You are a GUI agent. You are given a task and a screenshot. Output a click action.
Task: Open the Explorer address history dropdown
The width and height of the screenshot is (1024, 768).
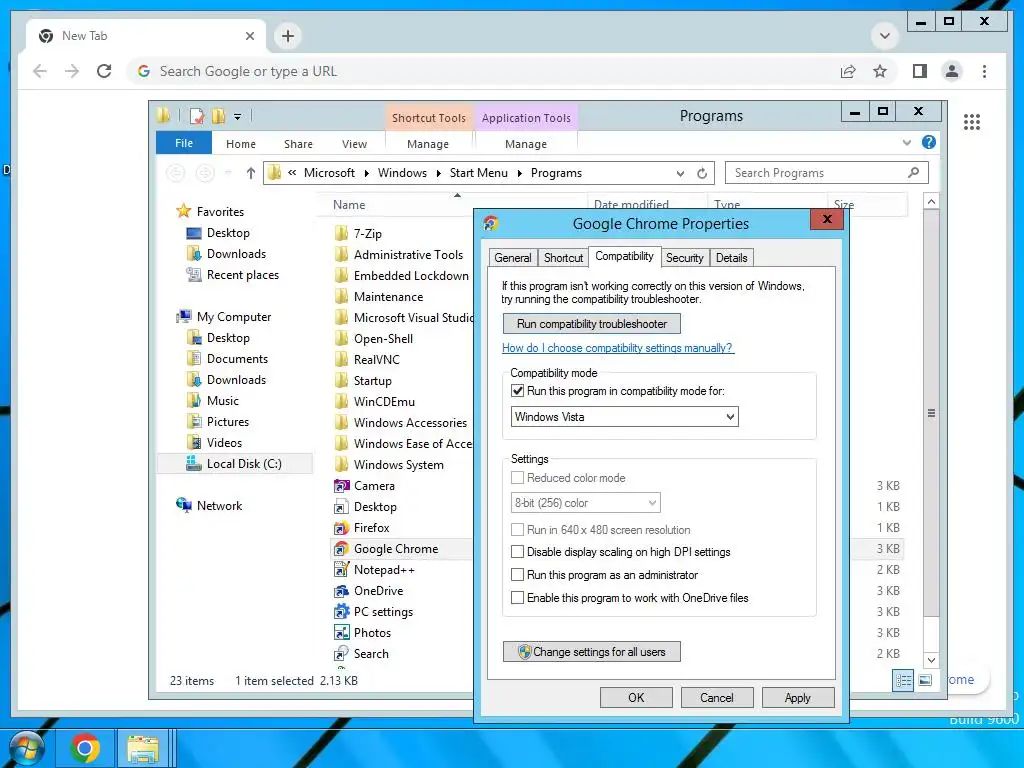tap(680, 173)
